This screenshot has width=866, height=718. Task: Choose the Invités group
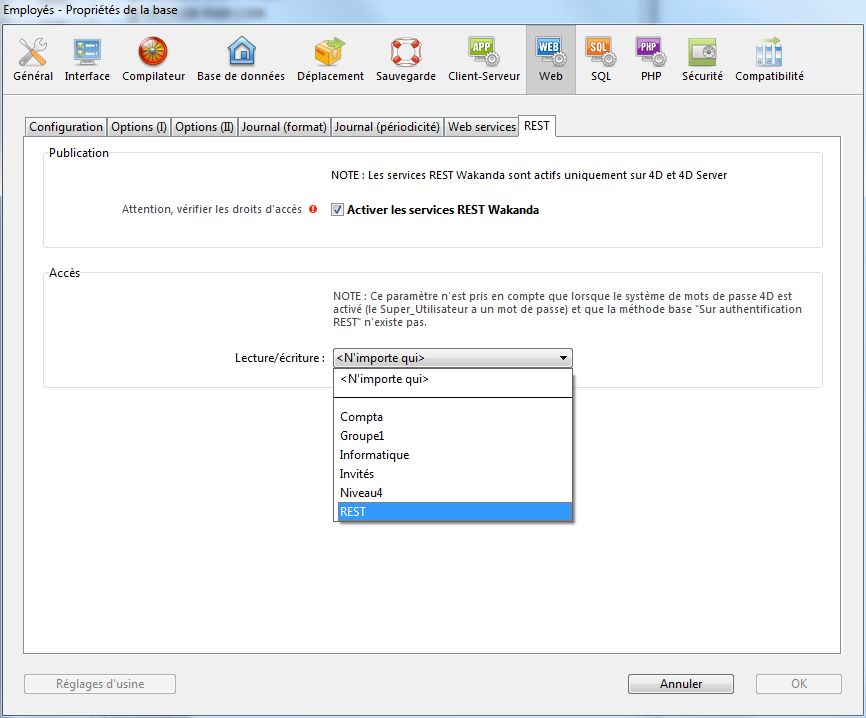[x=455, y=474]
